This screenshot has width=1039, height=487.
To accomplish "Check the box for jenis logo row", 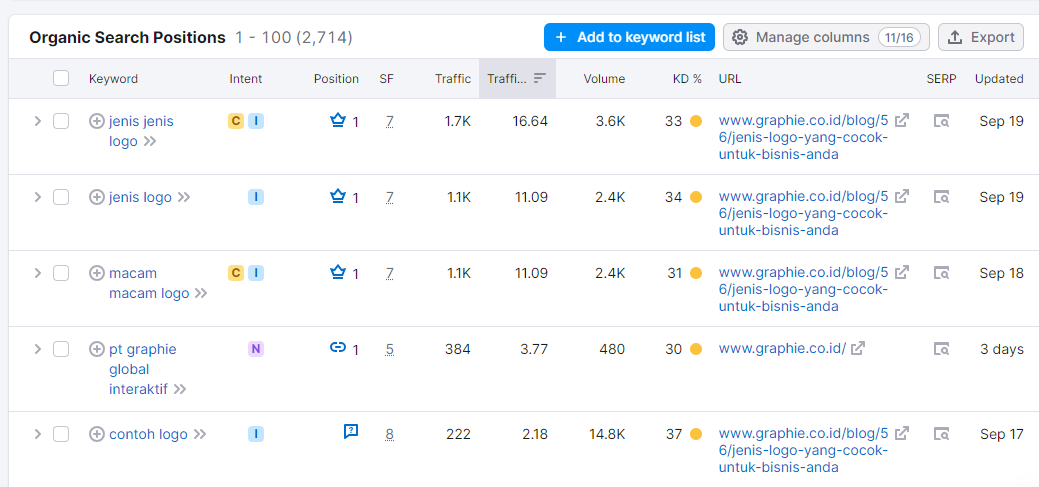I will click(61, 197).
